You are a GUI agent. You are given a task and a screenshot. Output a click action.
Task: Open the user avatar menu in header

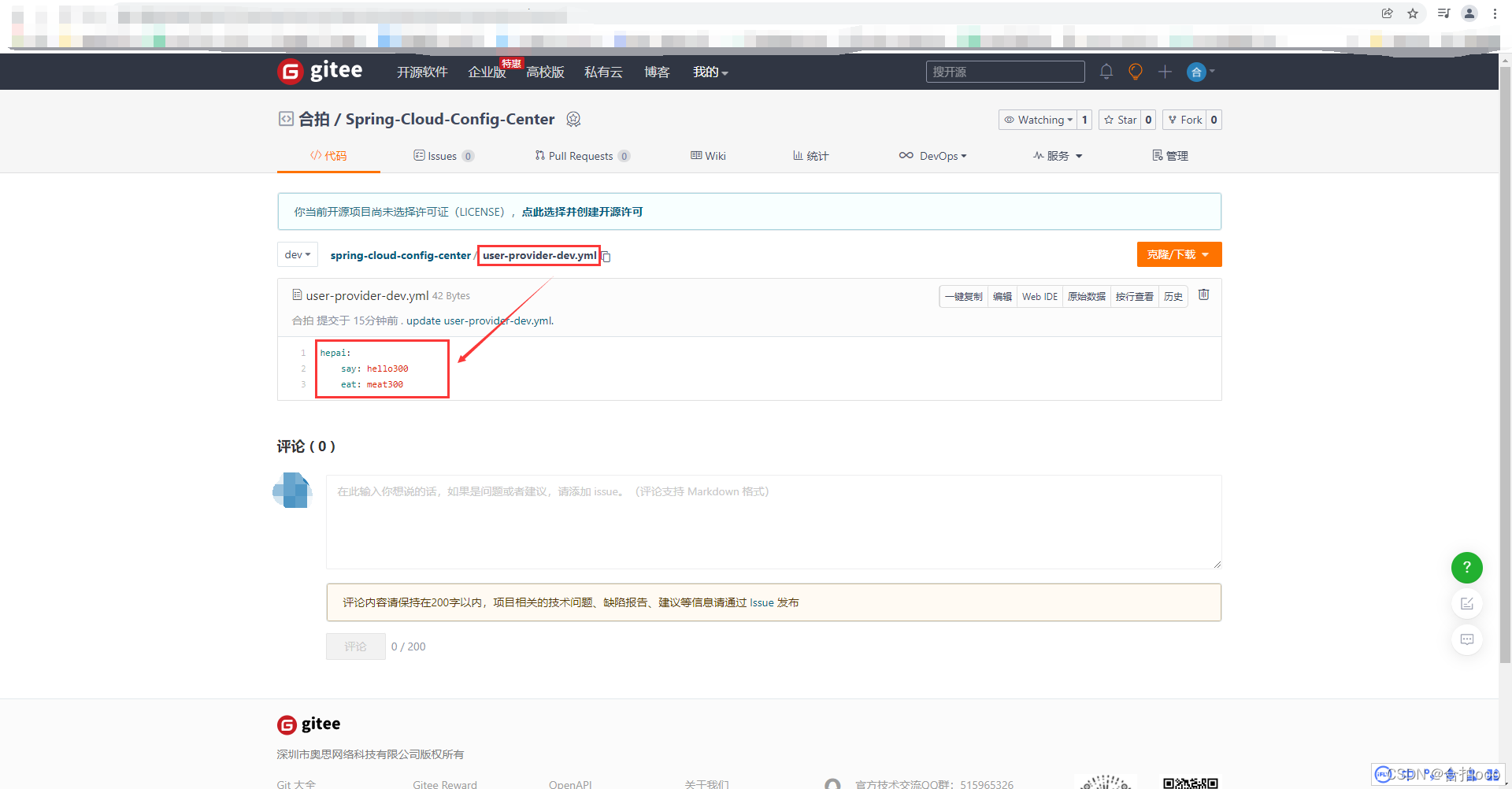pyautogui.click(x=1201, y=72)
